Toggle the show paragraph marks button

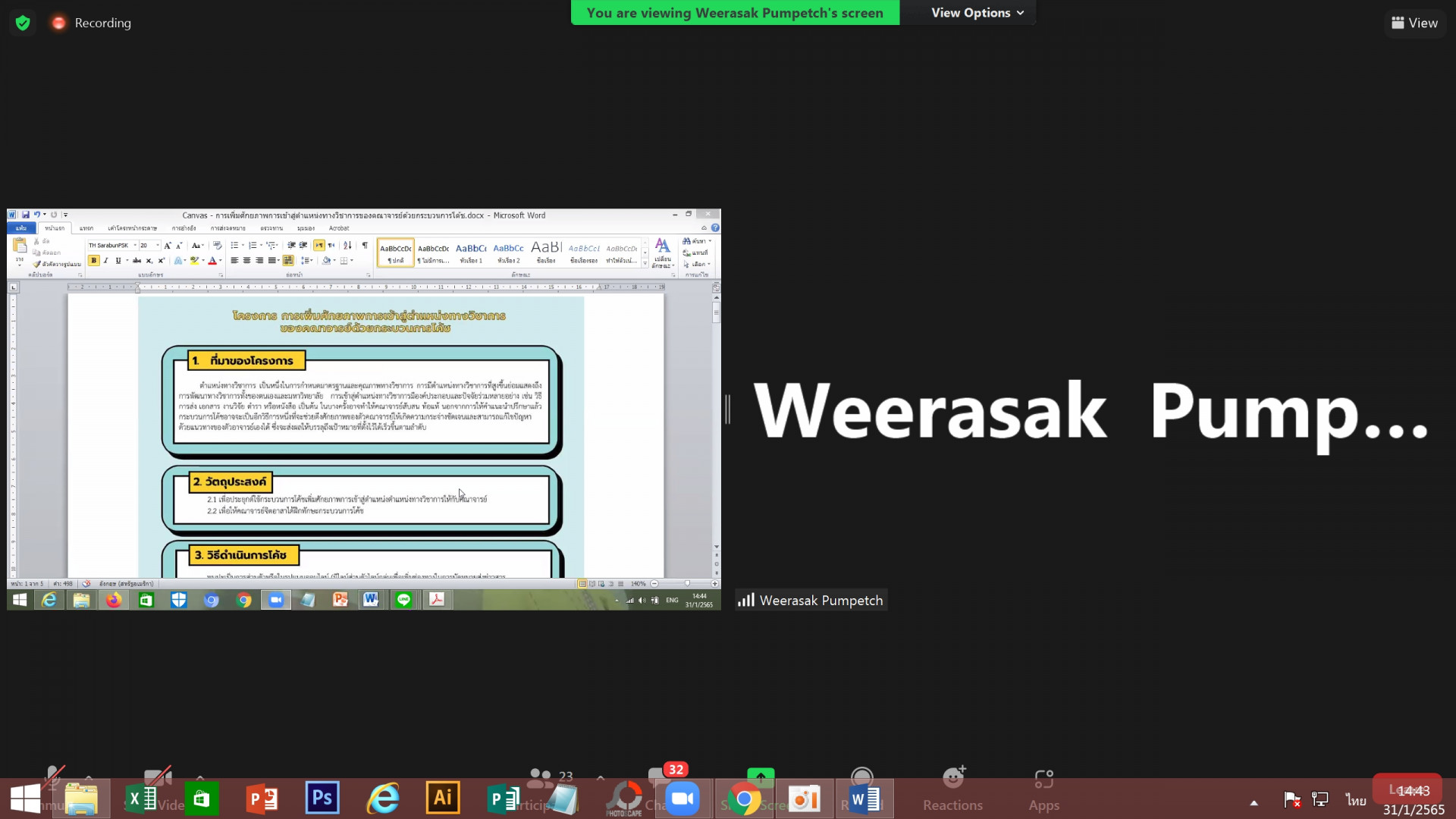[x=365, y=245]
